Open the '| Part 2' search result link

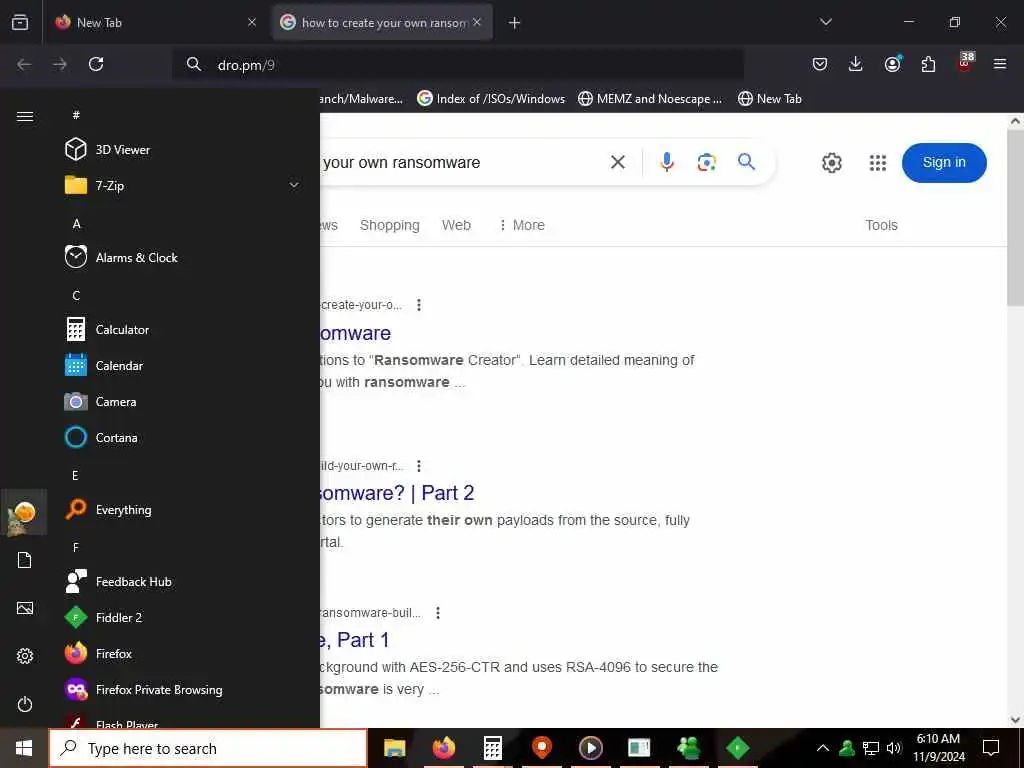point(397,493)
